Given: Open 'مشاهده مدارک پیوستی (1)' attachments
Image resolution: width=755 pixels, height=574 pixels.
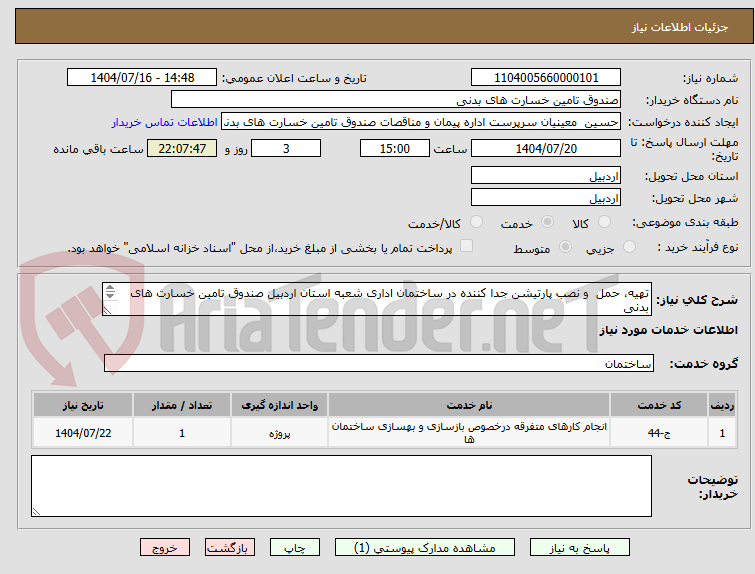Looking at the screenshot, I should point(425,548).
